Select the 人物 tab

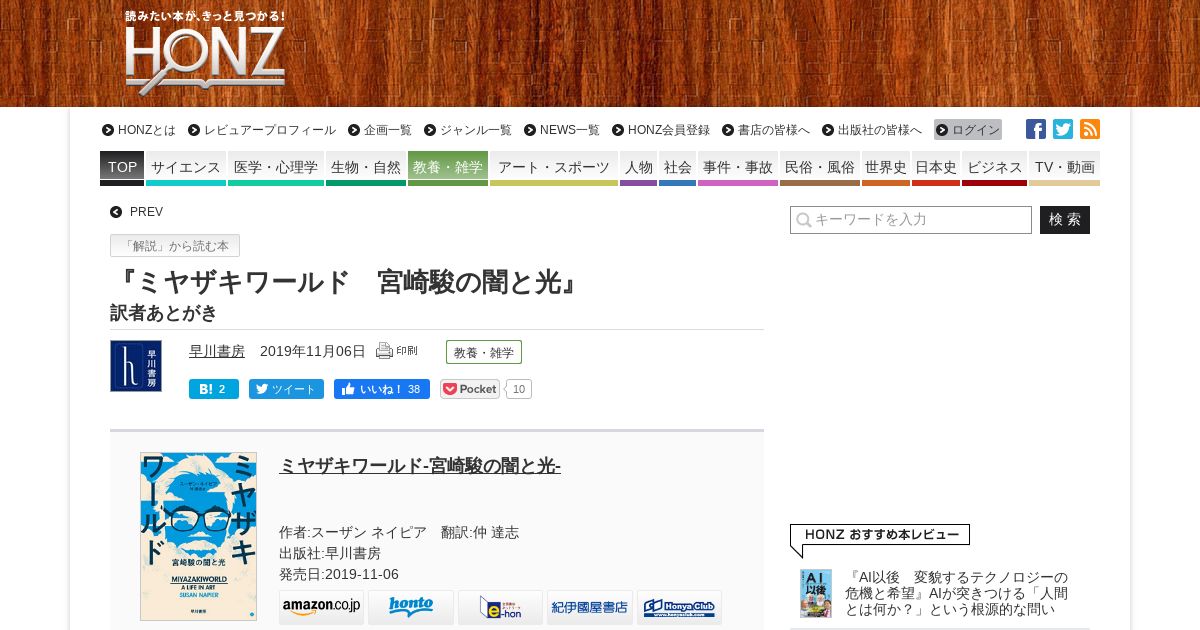[x=638, y=168]
